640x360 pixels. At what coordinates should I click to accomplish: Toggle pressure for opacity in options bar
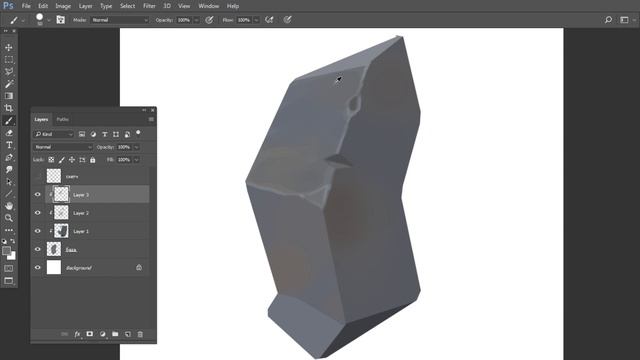pos(209,20)
